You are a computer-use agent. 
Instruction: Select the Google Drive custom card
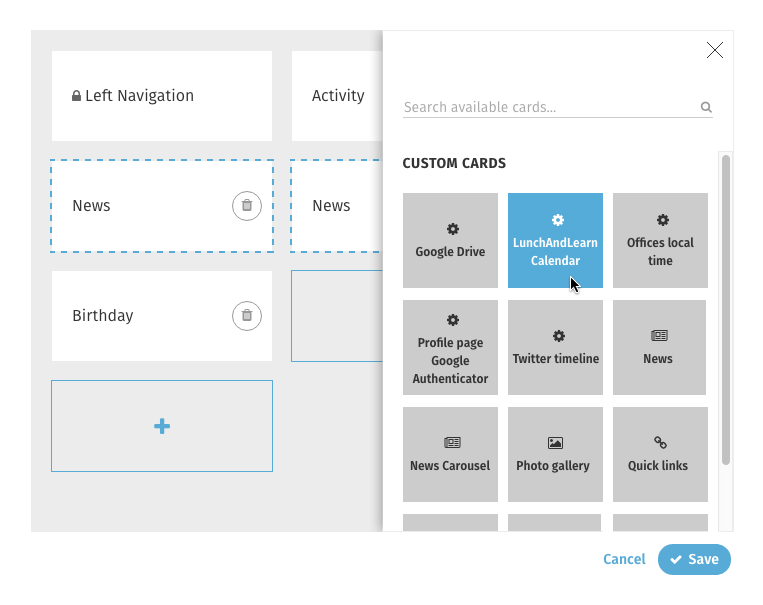450,240
